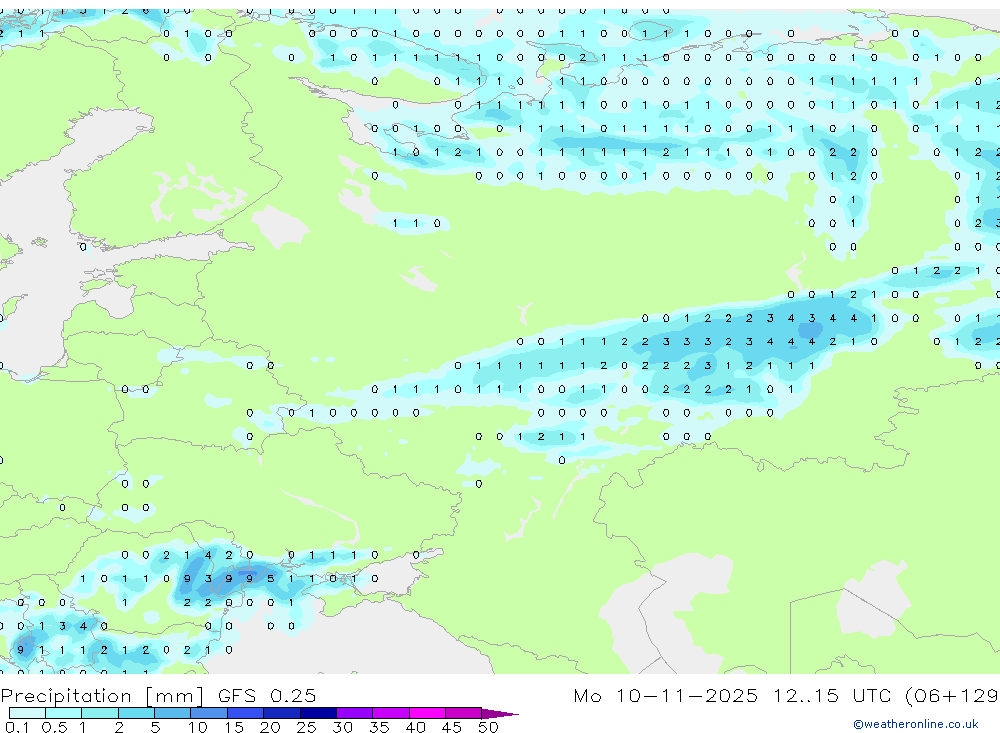This screenshot has height=733, width=1000.
Task: Click the legend label "15"
Action: tap(233, 727)
